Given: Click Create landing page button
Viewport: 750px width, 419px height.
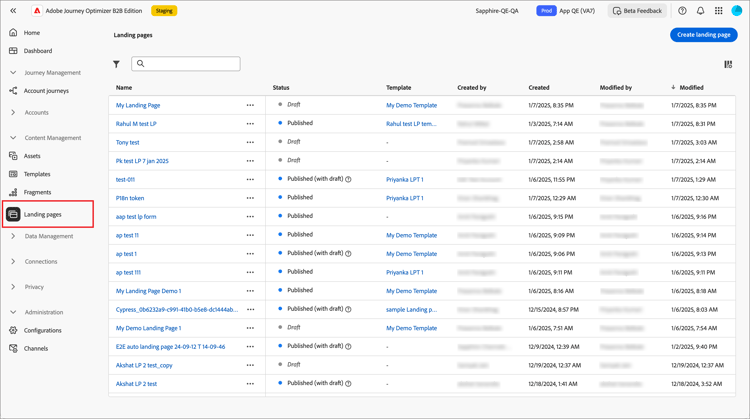Looking at the screenshot, I should (x=703, y=35).
